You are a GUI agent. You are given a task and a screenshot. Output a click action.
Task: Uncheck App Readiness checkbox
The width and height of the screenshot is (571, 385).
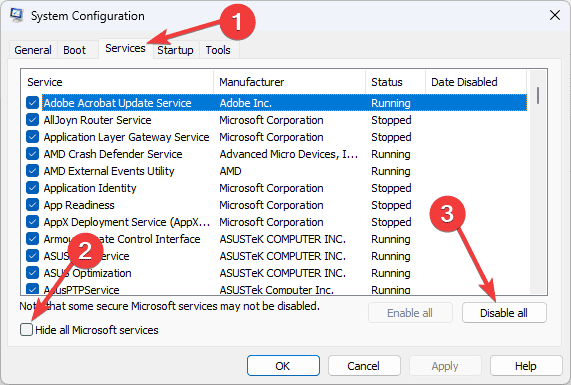32,205
